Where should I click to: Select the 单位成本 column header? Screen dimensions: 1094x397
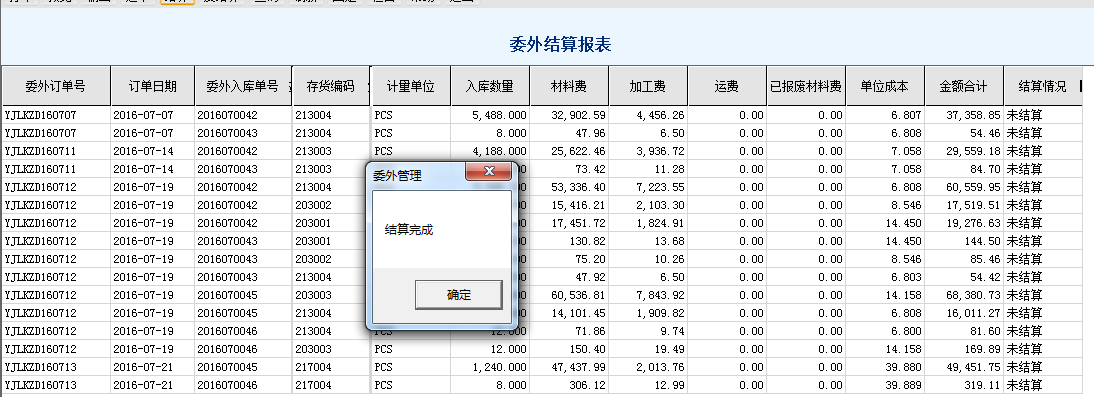(885, 87)
